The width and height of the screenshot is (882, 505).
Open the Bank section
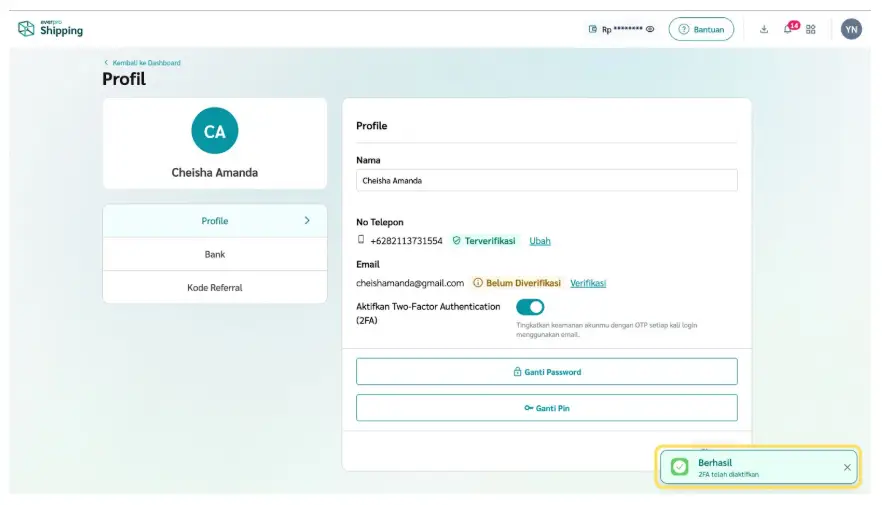click(x=214, y=254)
